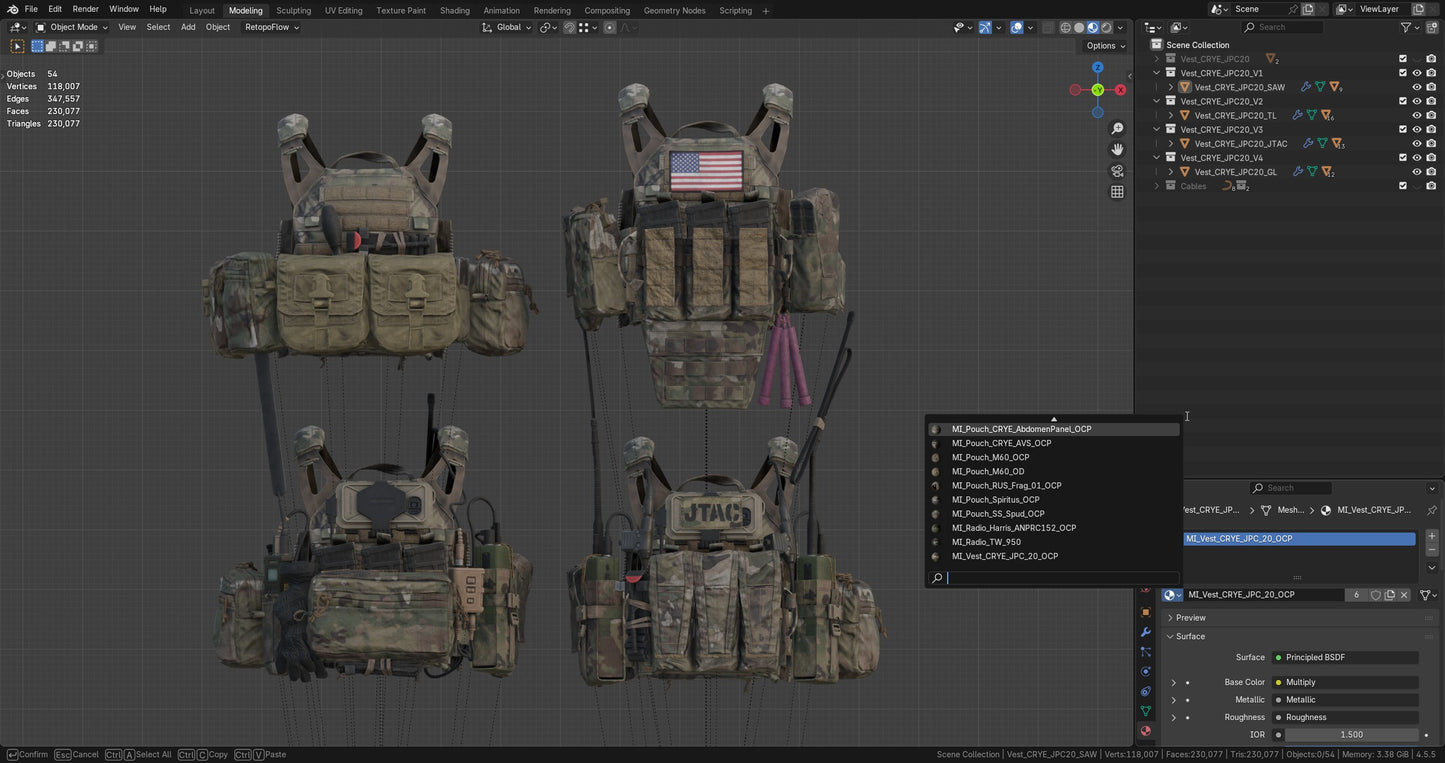Toggle the Vest_CRYE_JPC20_V1 collection checkbox
1445x763 pixels.
tap(1402, 72)
